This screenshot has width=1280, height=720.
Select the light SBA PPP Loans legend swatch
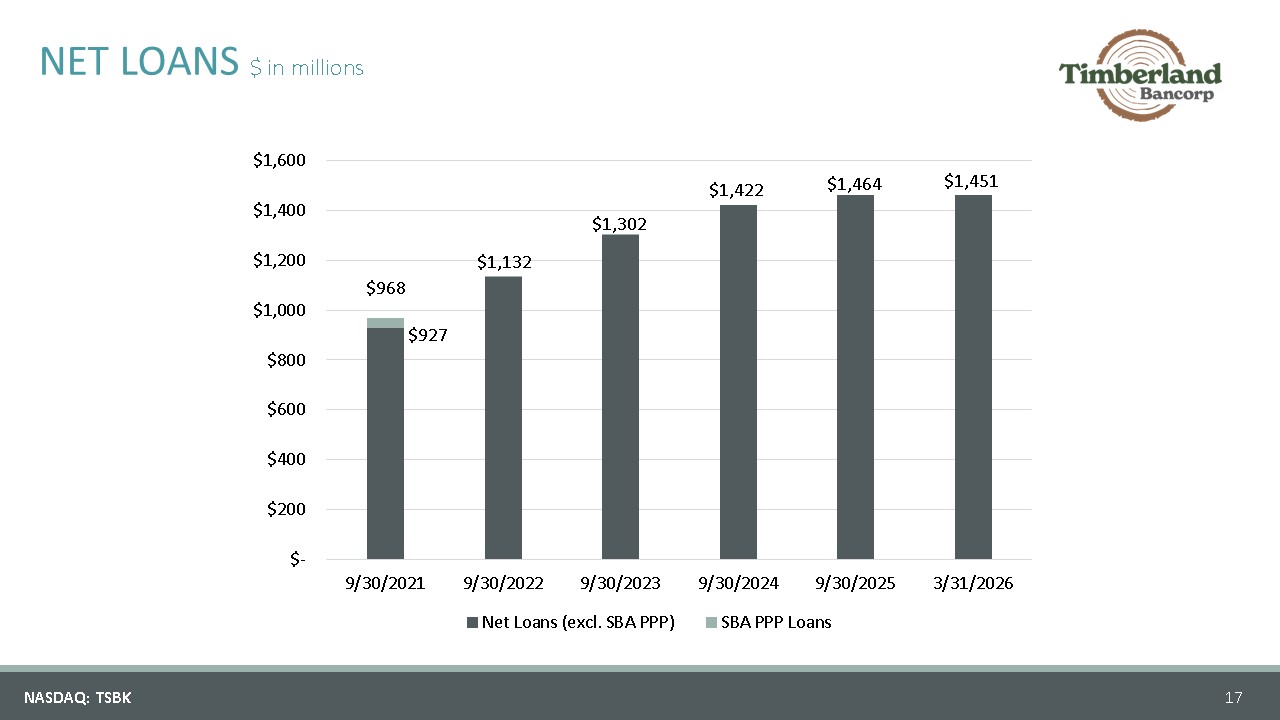tap(711, 622)
